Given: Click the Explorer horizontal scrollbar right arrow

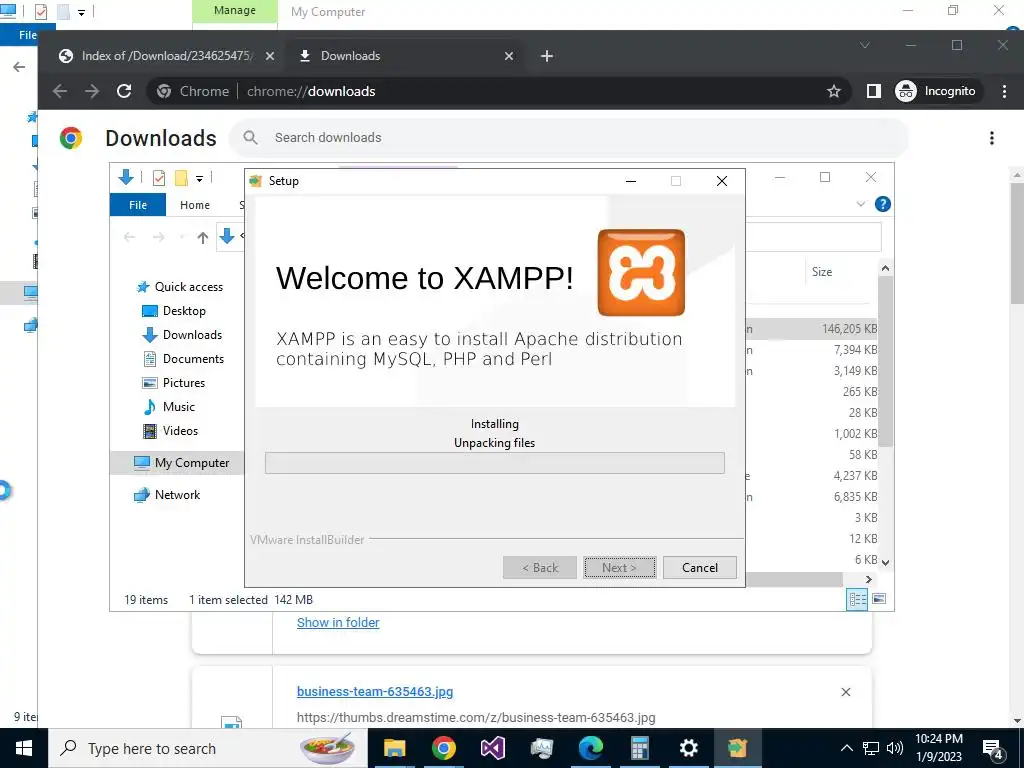Looking at the screenshot, I should pyautogui.click(x=868, y=579).
